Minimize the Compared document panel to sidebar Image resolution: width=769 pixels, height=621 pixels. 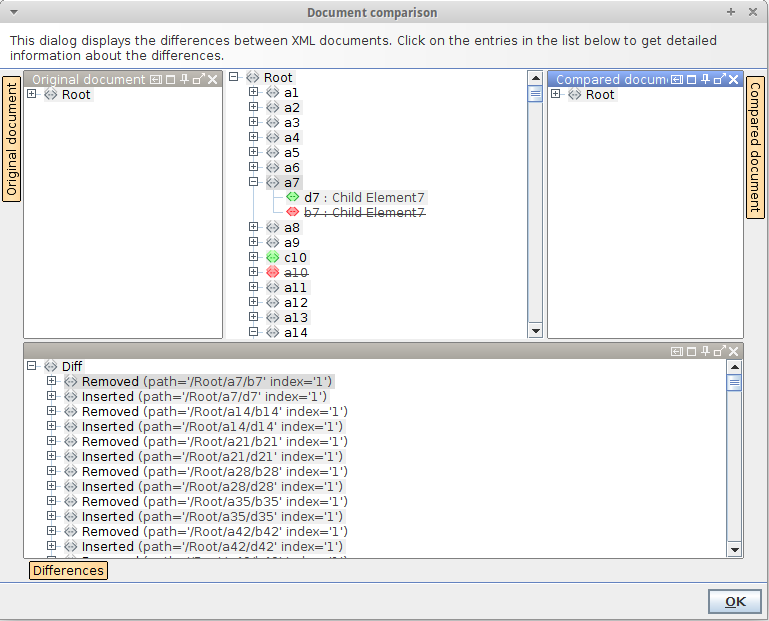(677, 79)
